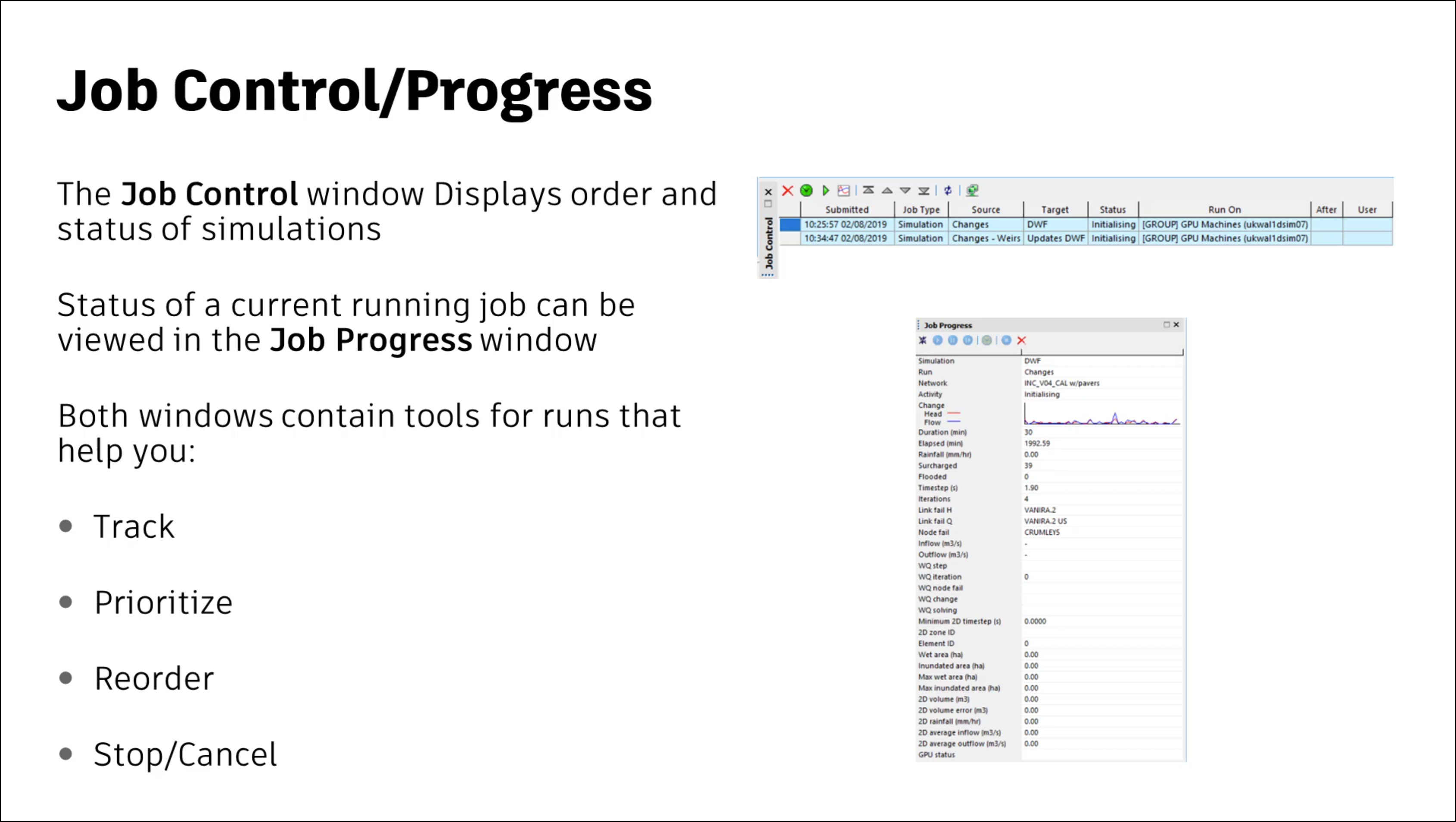
Task: Click the green clock schedule icon in Job Control
Action: tap(806, 190)
